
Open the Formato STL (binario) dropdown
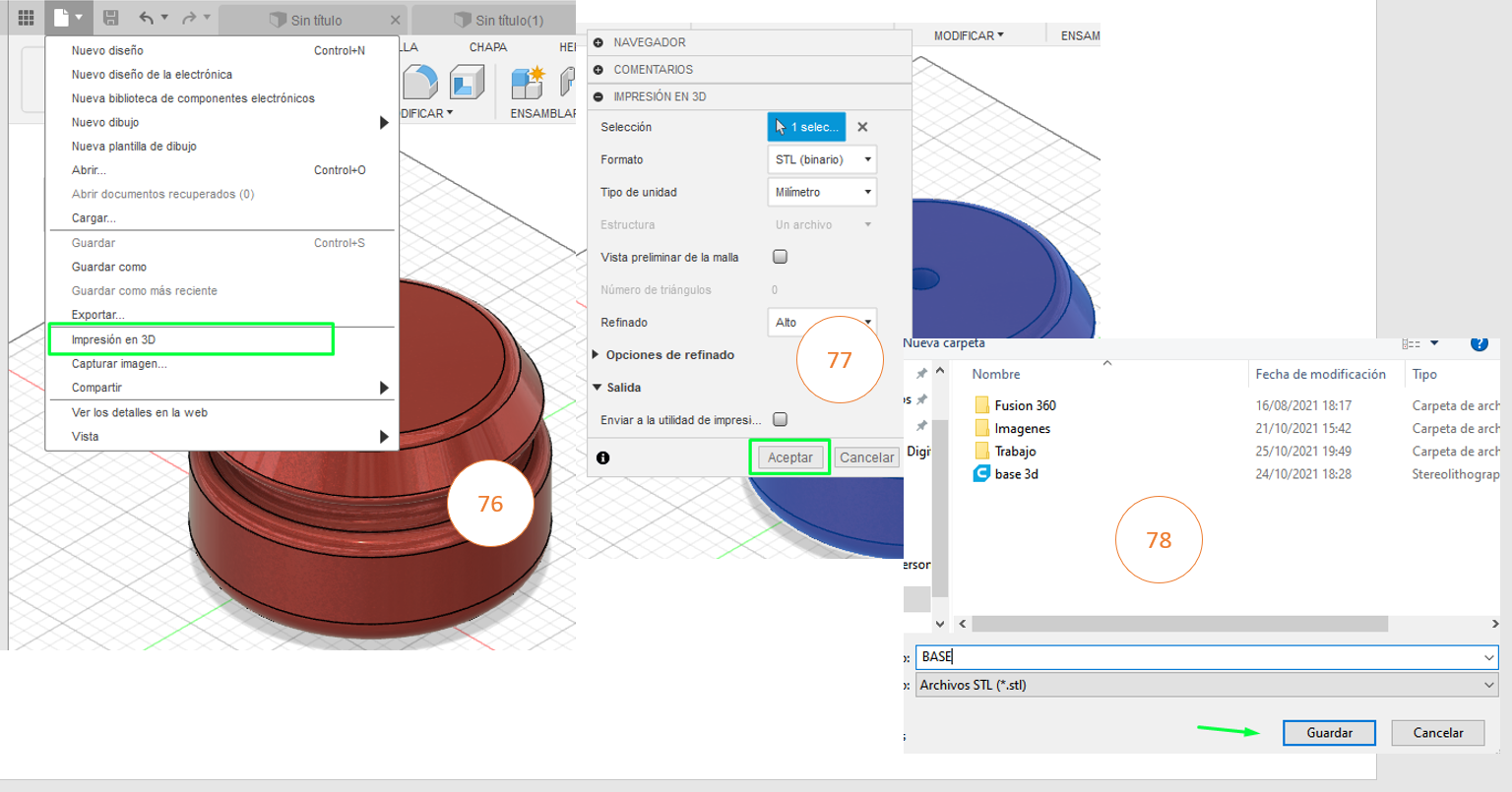click(822, 159)
